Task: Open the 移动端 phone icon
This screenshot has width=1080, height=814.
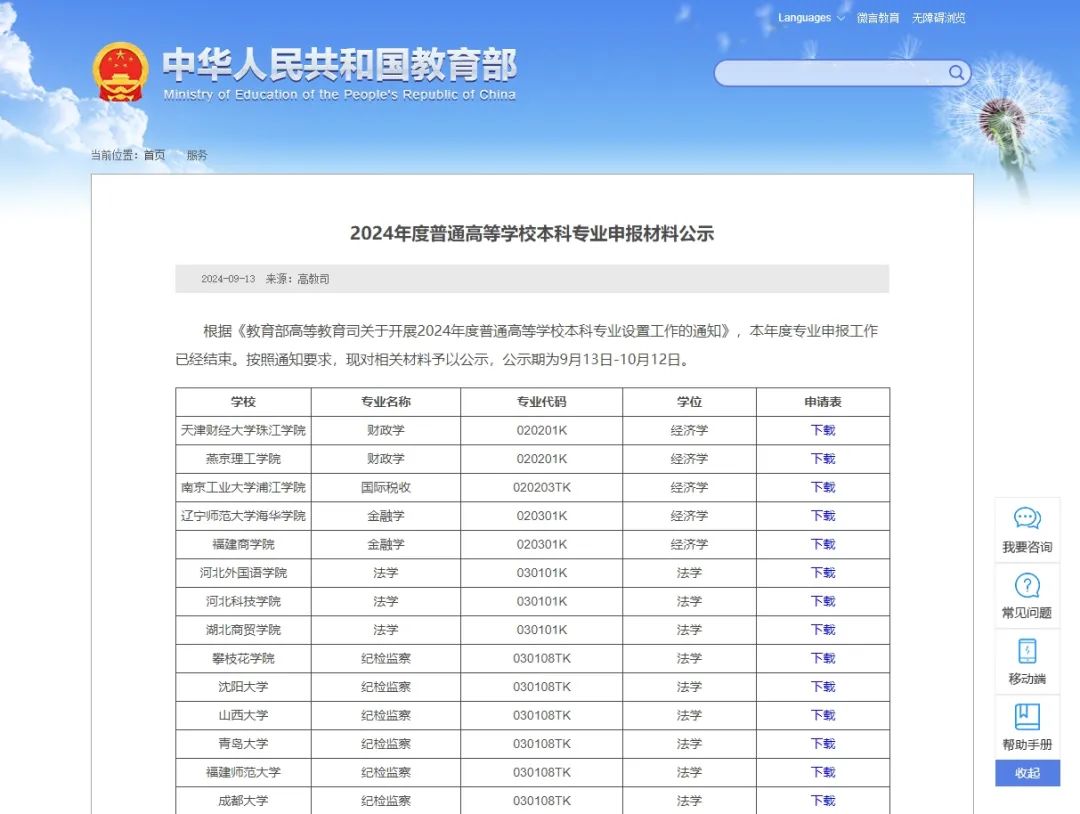Action: coord(1027,651)
